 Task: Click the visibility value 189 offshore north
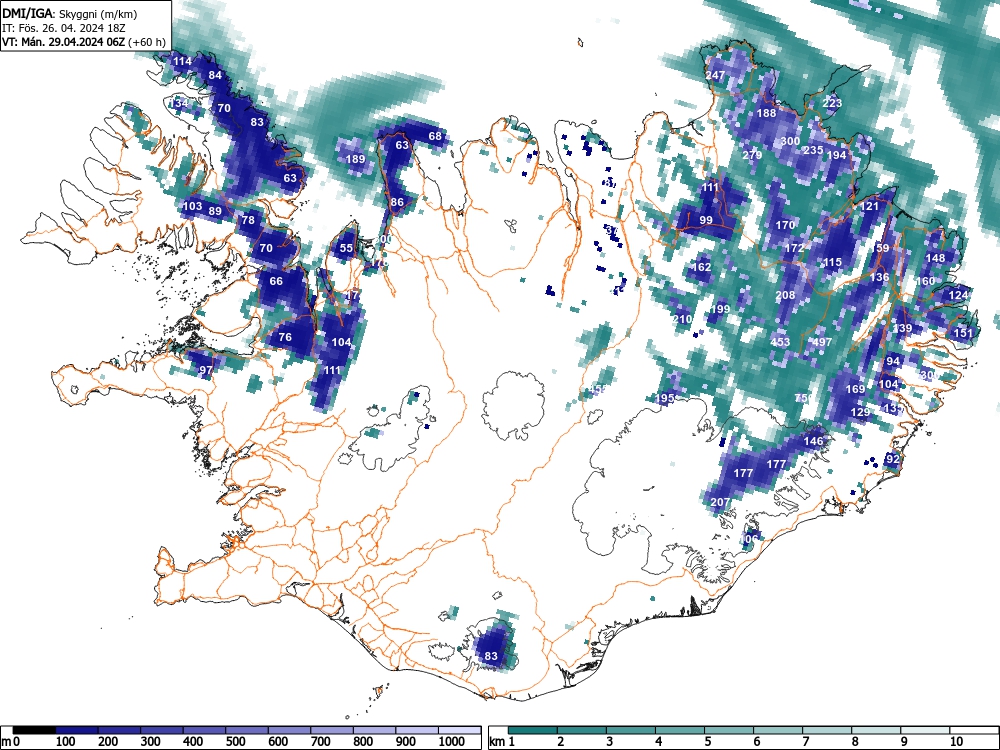pyautogui.click(x=355, y=159)
